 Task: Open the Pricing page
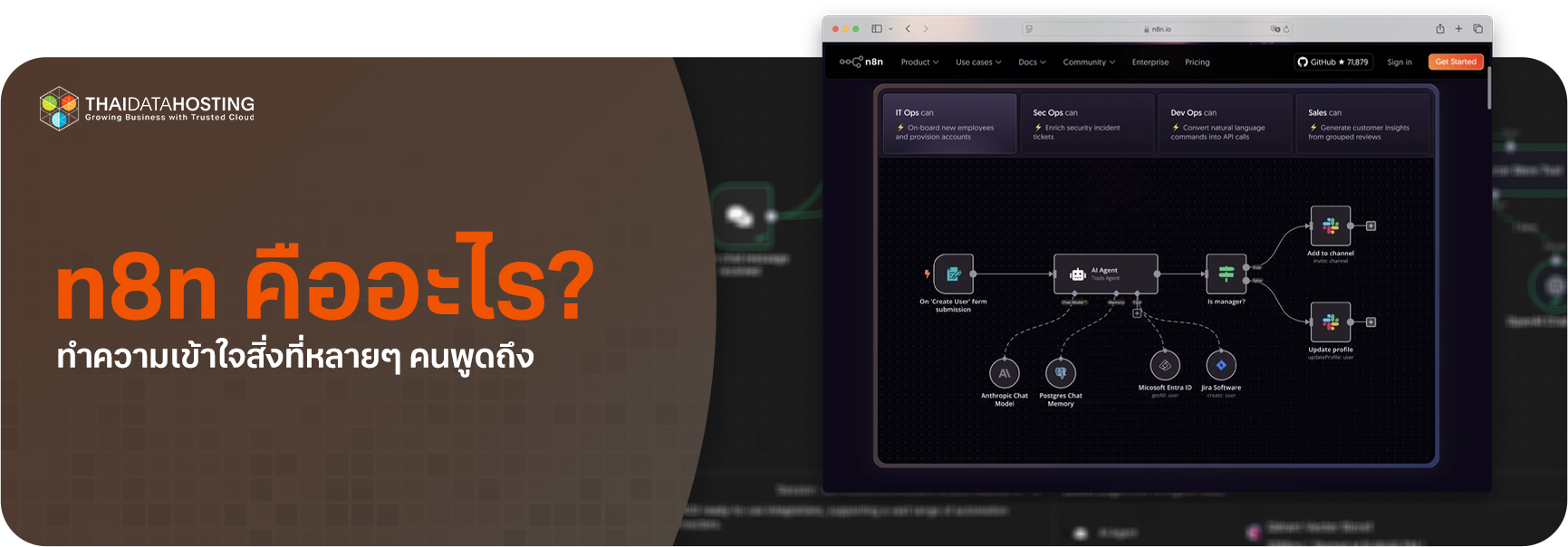pyautogui.click(x=1198, y=62)
